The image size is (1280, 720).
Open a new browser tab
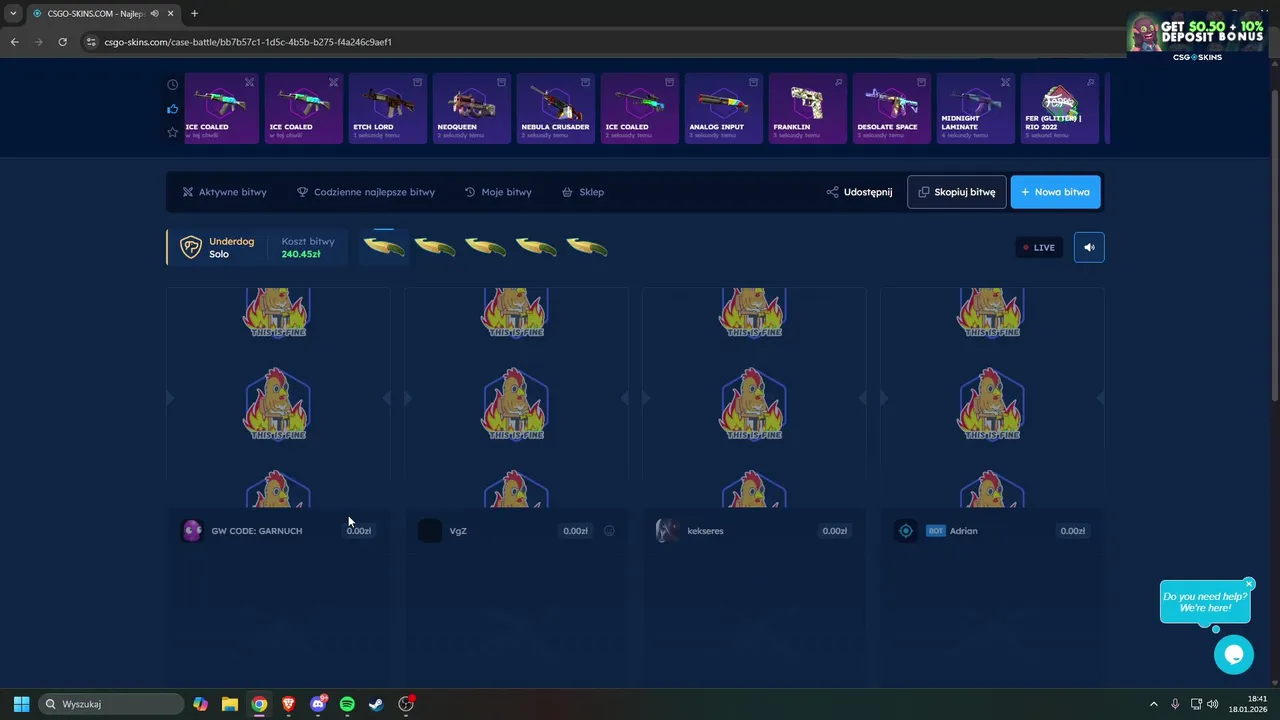[x=194, y=13]
